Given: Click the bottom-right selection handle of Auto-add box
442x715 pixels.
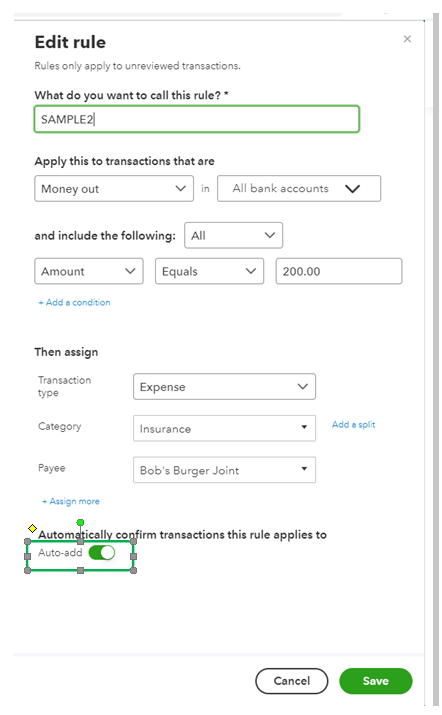Looking at the screenshot, I should [x=133, y=570].
